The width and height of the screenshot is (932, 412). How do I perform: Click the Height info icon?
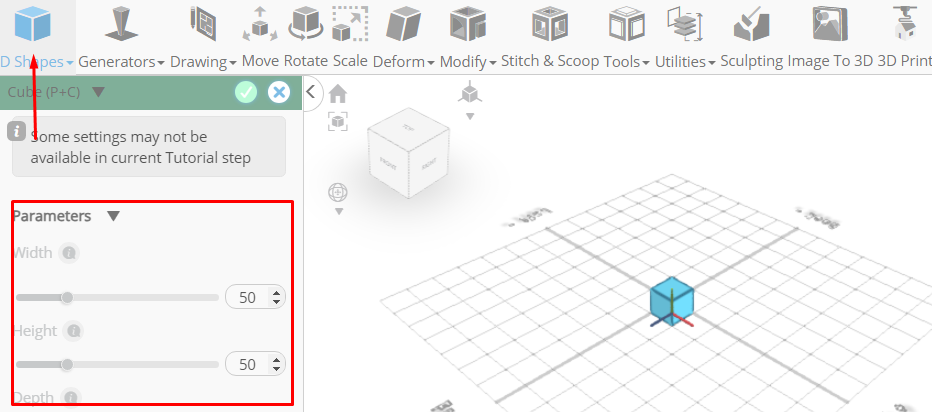click(74, 331)
